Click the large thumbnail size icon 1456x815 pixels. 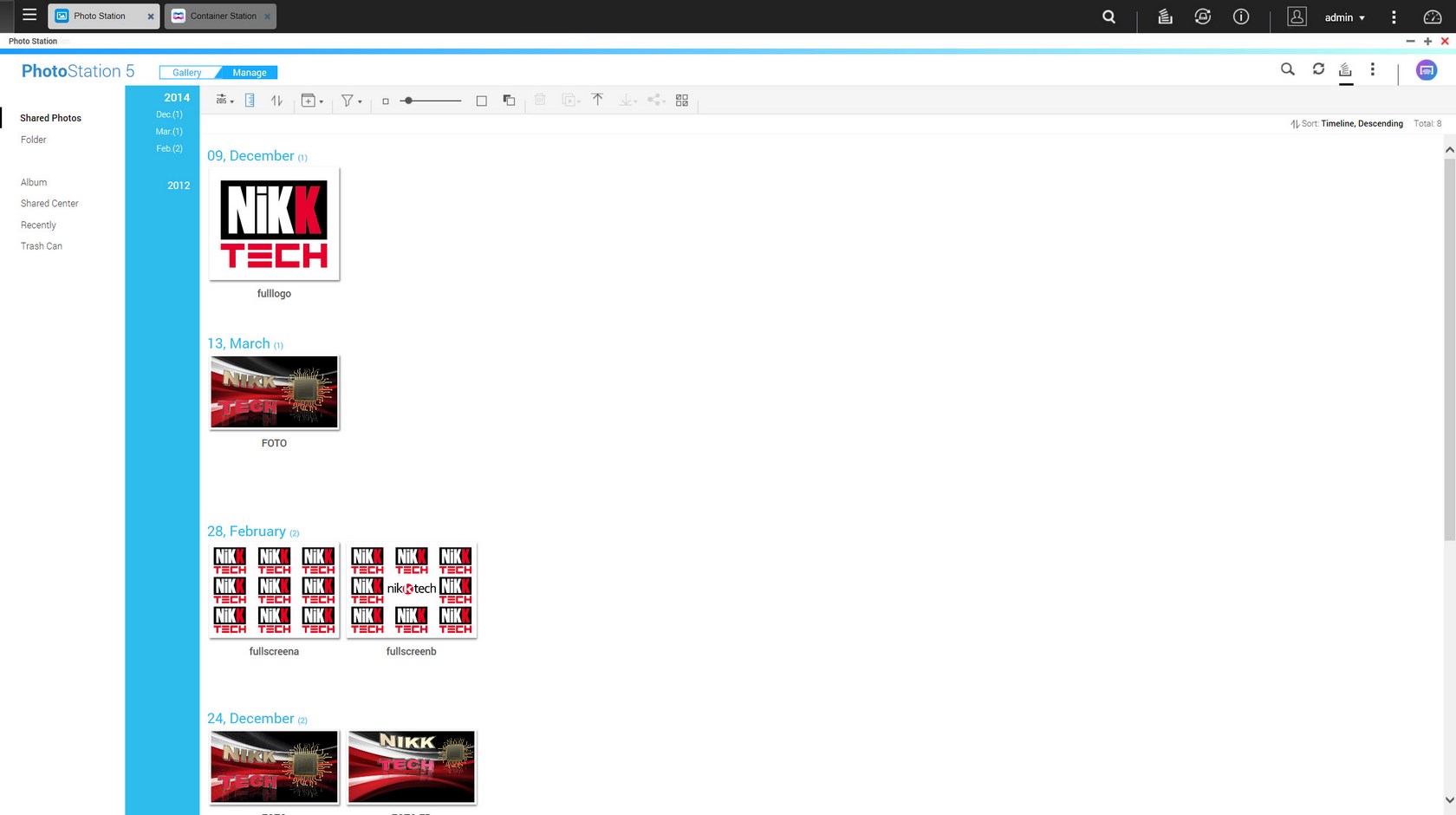(x=482, y=101)
